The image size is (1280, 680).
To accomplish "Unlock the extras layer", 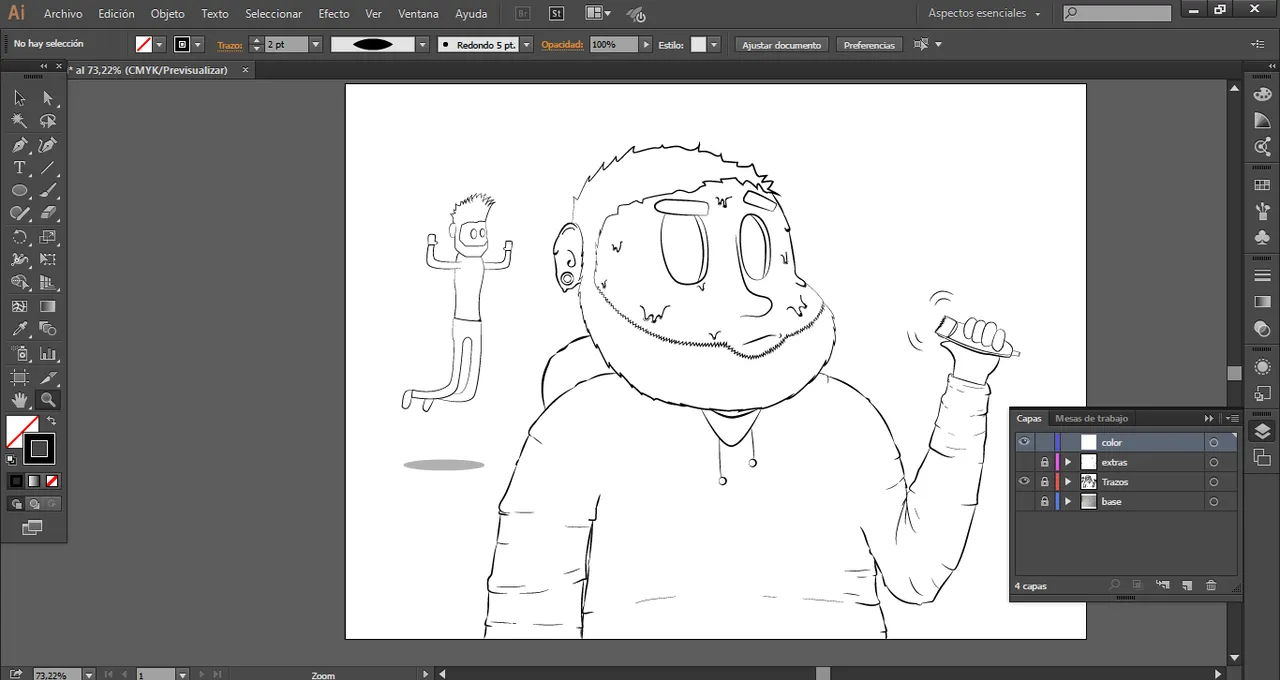I will click(1044, 462).
